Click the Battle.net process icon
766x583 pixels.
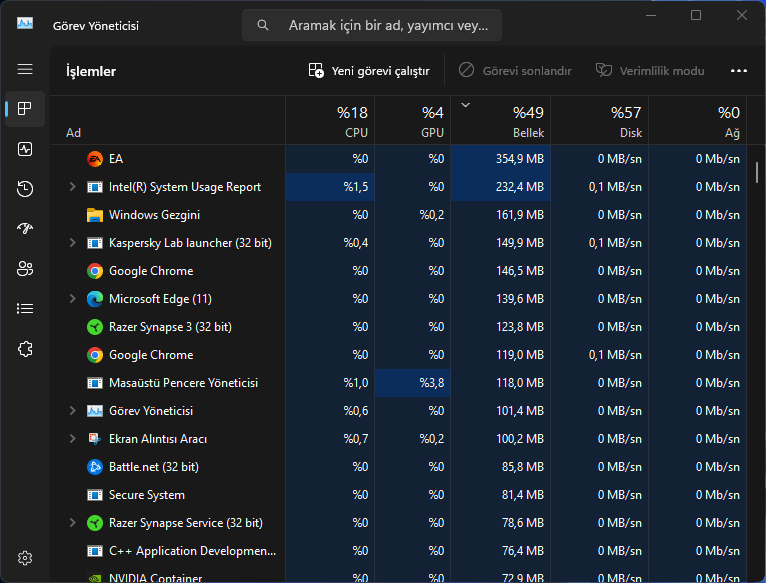[x=95, y=467]
